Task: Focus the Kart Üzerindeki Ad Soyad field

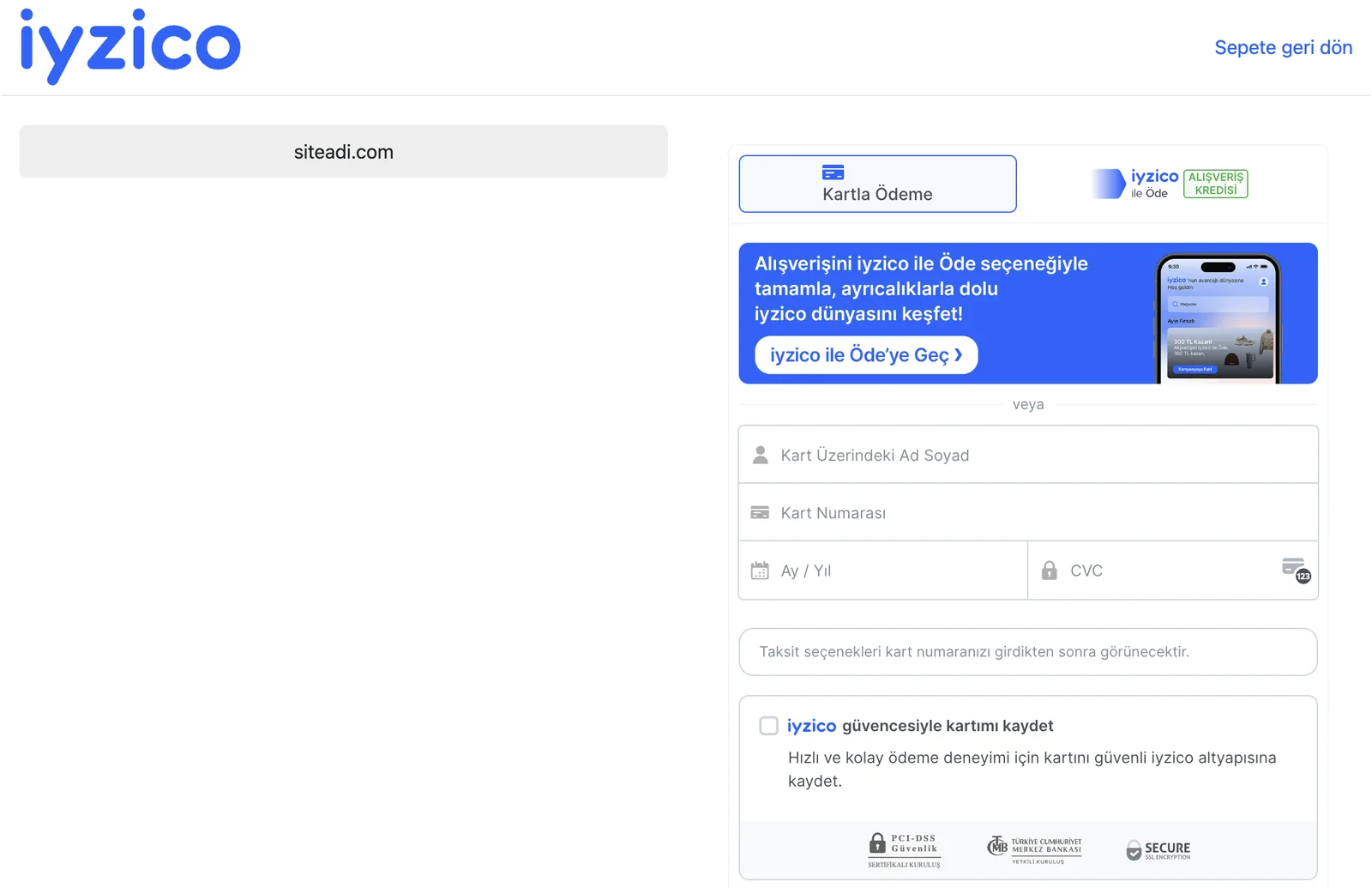Action: 1028,455
